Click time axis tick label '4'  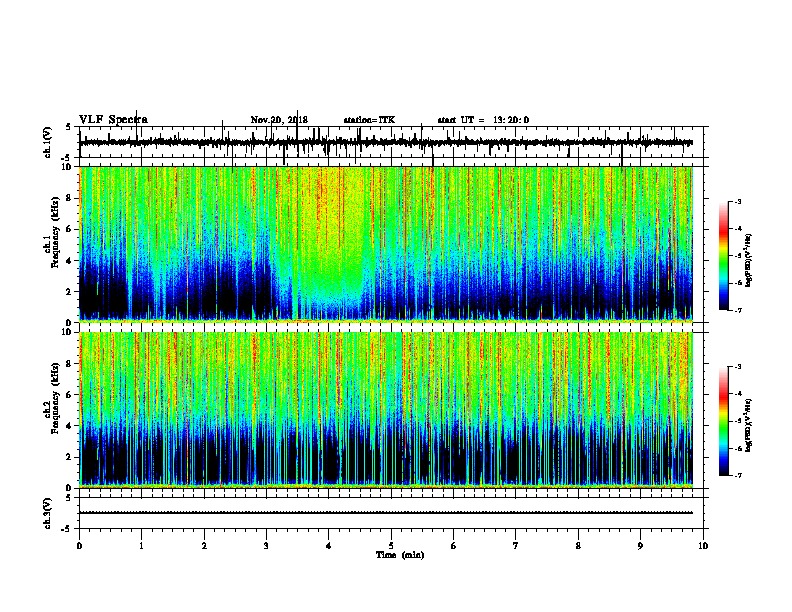coord(329,545)
